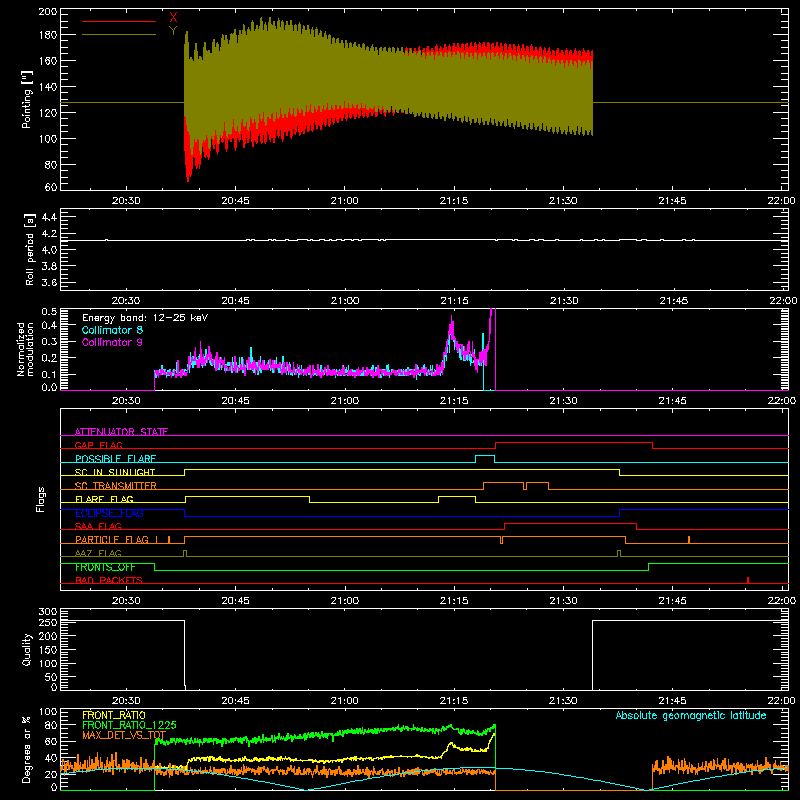Click the Pointing axis label
The height and width of the screenshot is (800, 800).
coord(27,100)
